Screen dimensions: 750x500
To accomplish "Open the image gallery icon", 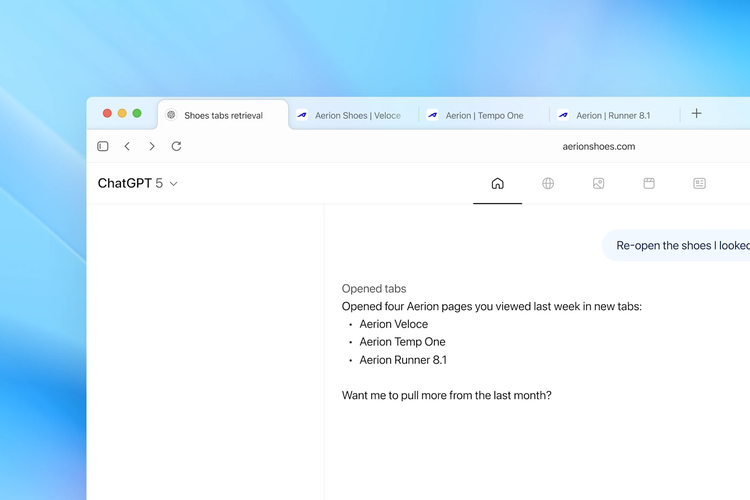I will (598, 184).
